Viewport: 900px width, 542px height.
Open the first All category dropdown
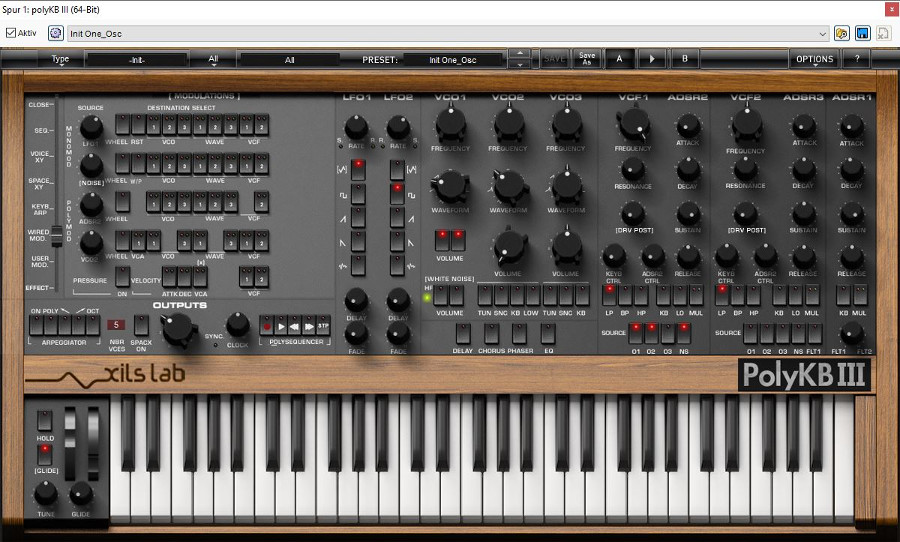tap(214, 59)
